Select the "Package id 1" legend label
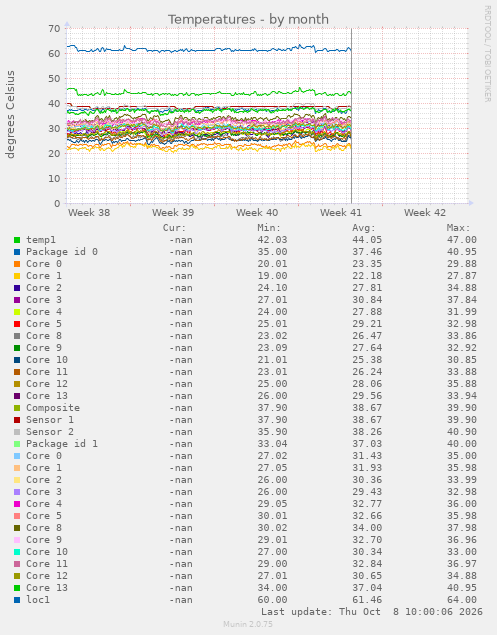 [x=62, y=444]
